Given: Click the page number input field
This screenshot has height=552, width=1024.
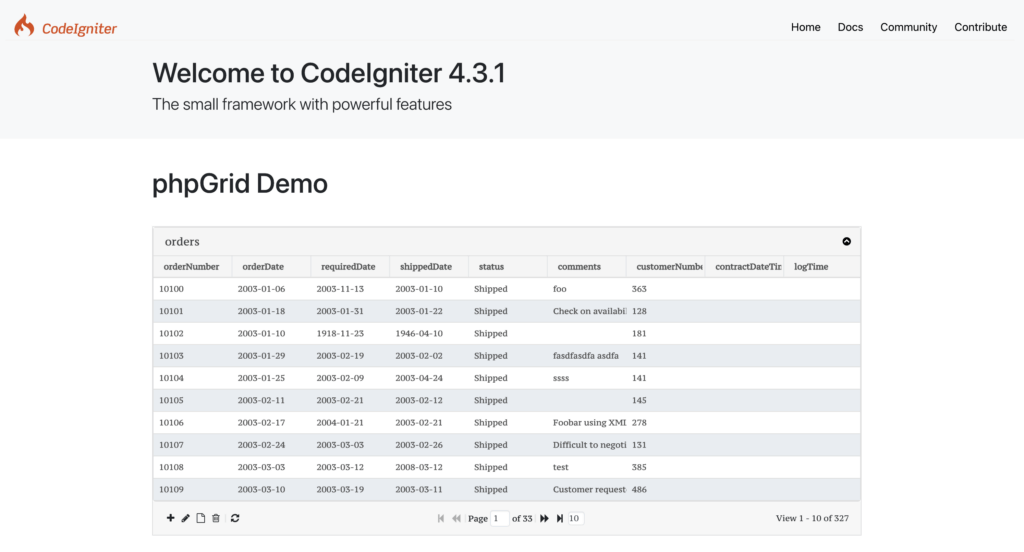Looking at the screenshot, I should (x=500, y=518).
